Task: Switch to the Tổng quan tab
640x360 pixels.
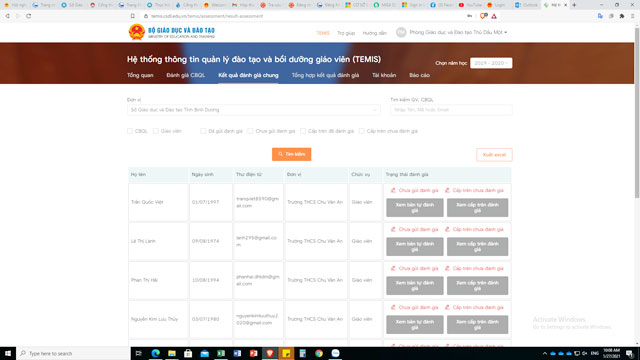Action: [140, 75]
